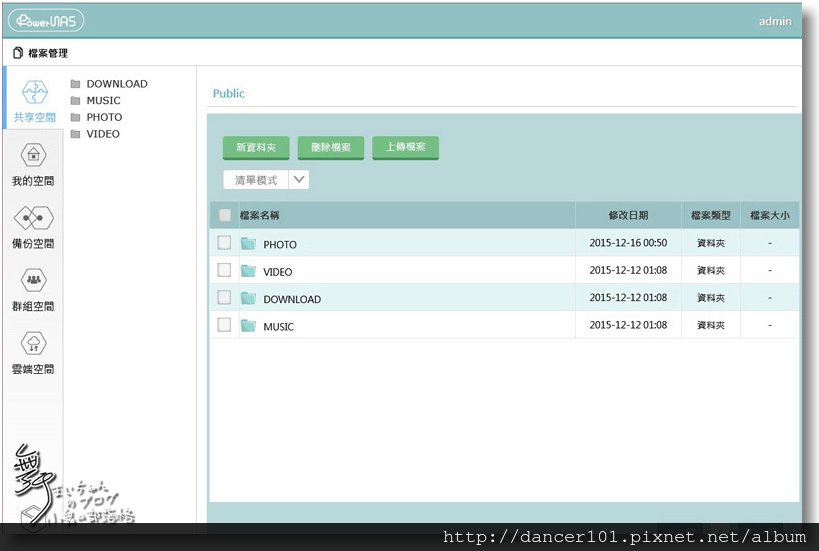Open the 清單模式 view mode dropdown arrow

point(299,180)
